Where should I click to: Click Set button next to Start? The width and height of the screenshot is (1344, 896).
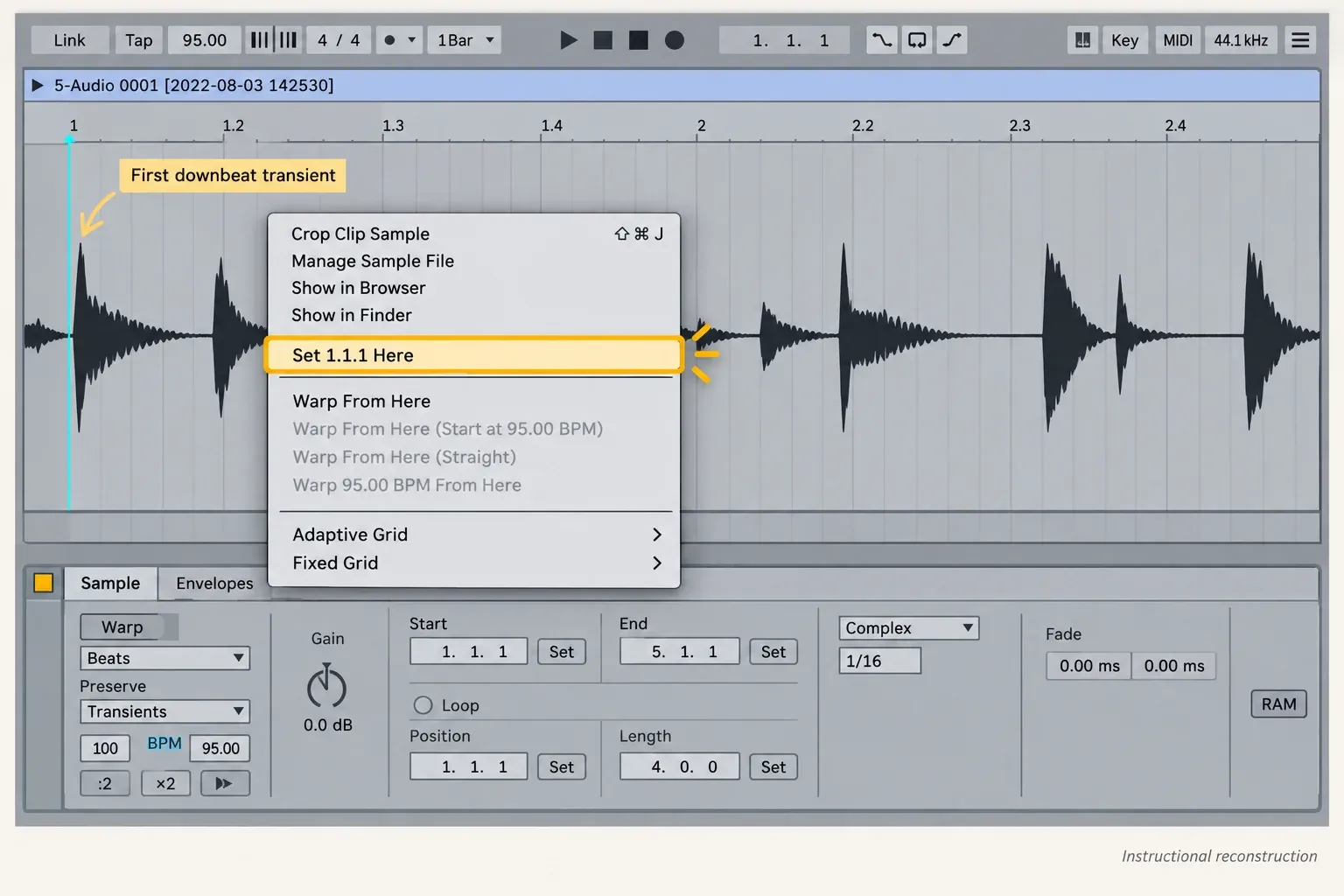point(562,652)
